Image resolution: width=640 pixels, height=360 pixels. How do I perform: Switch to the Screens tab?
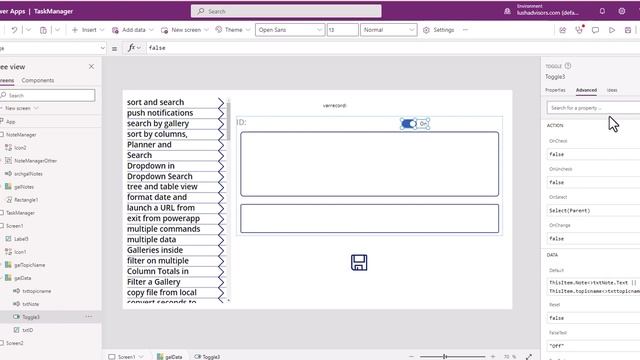[7, 80]
